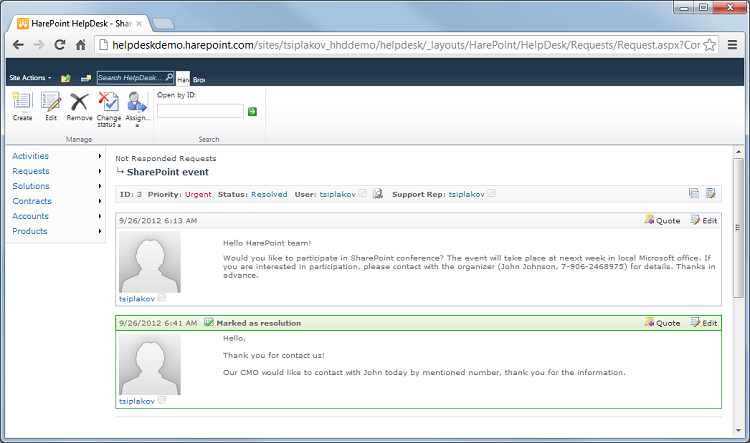Close the HarePoint HelpDesk browser tab

click(x=139, y=23)
